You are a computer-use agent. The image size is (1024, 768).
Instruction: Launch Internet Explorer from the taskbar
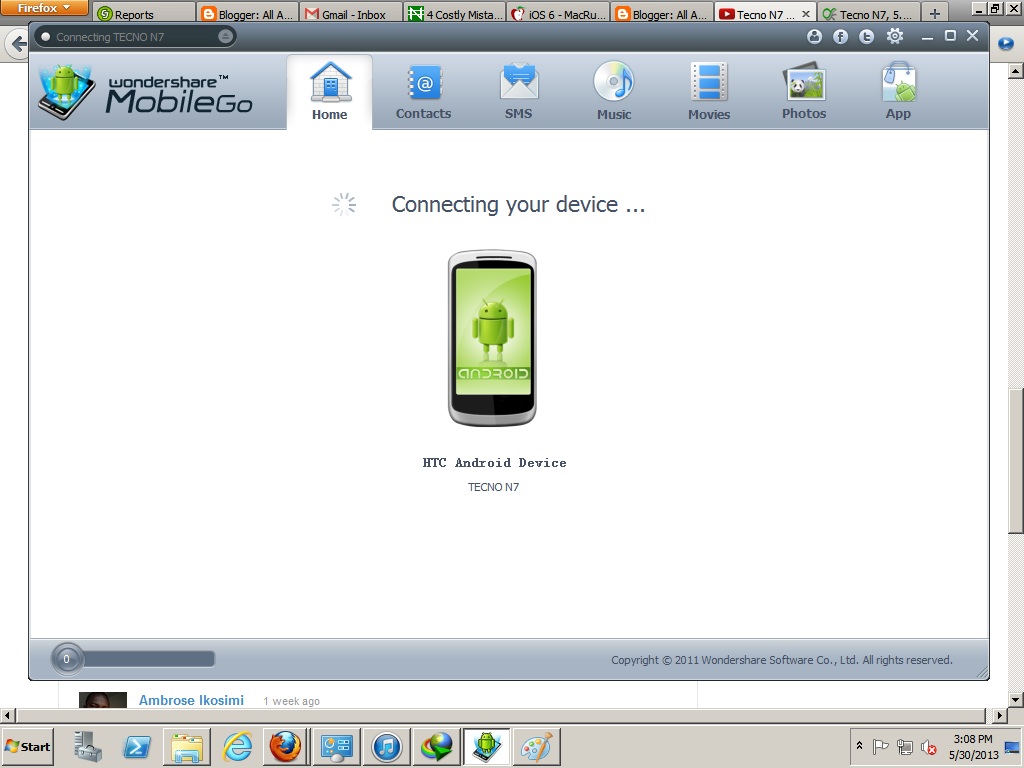click(236, 746)
